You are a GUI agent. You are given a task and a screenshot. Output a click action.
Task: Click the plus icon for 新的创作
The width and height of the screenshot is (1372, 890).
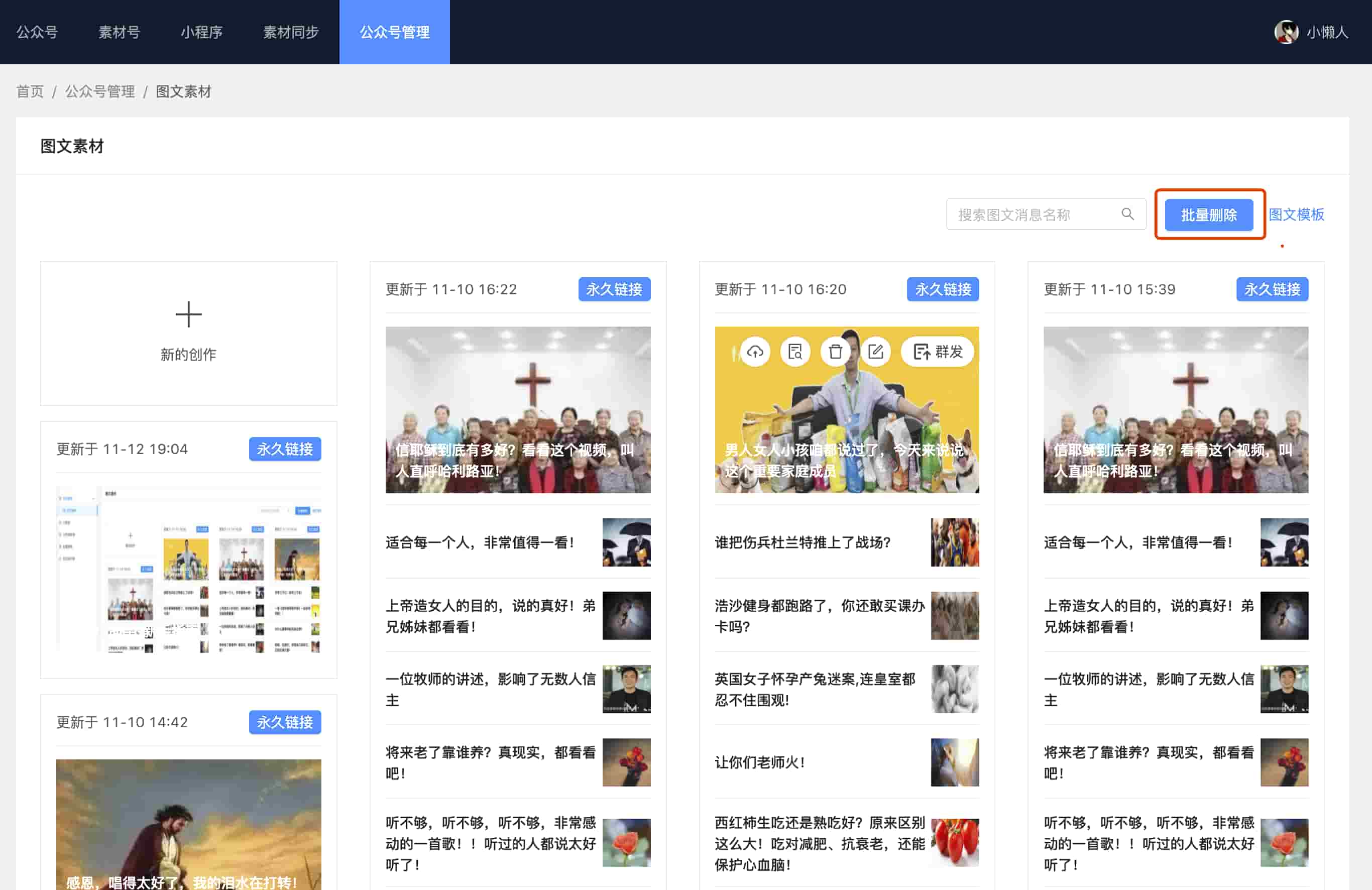[x=188, y=315]
